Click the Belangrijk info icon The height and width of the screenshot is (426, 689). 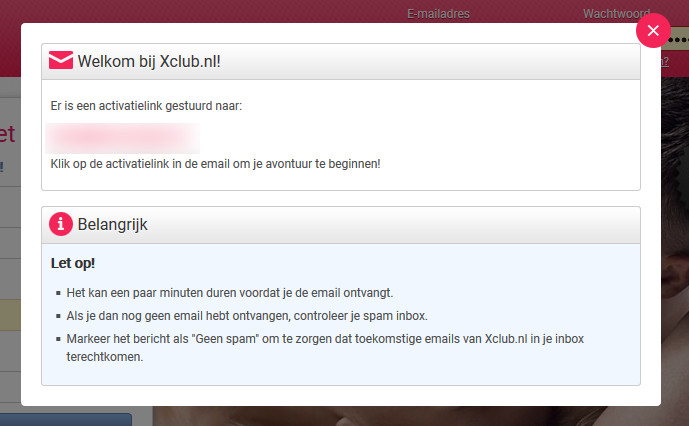coord(61,224)
